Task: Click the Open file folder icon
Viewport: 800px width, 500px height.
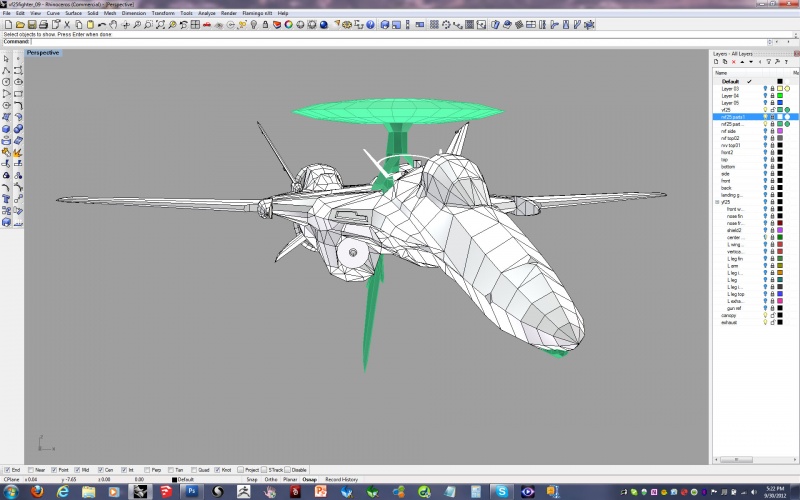Action: 20,24
